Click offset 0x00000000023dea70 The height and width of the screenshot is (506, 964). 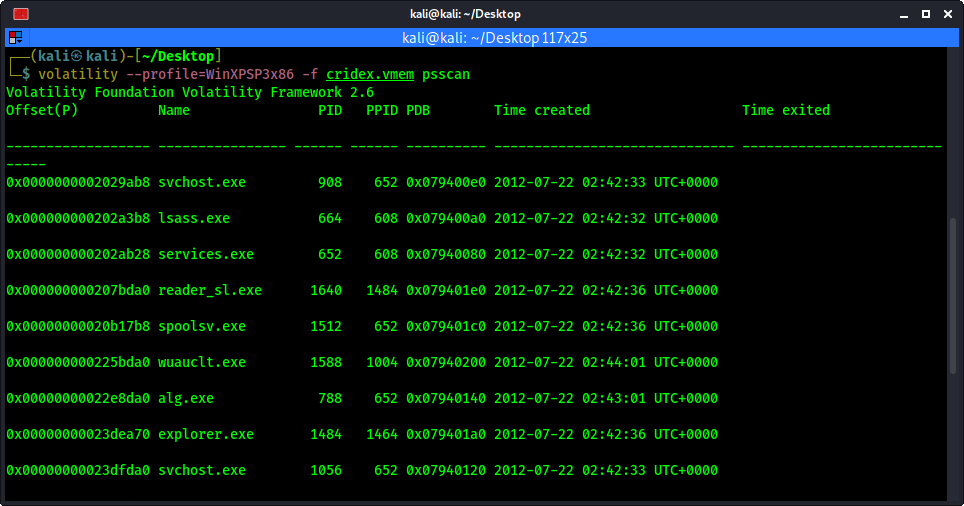78,435
